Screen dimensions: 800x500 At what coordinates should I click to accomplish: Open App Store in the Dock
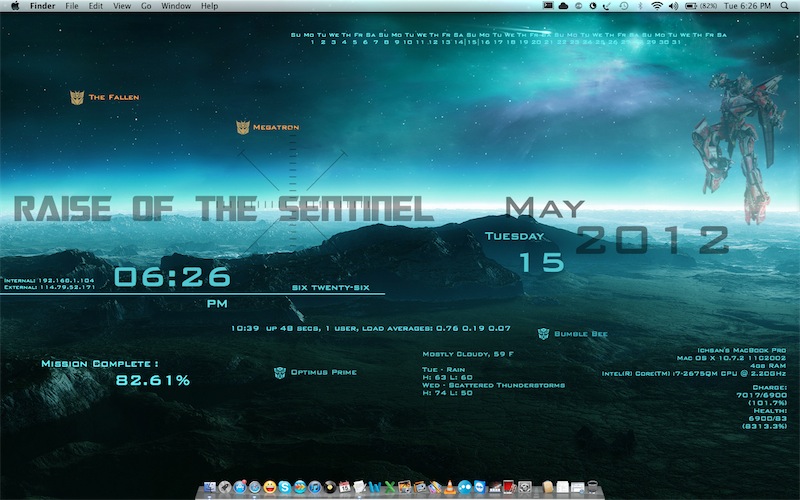tap(240, 487)
